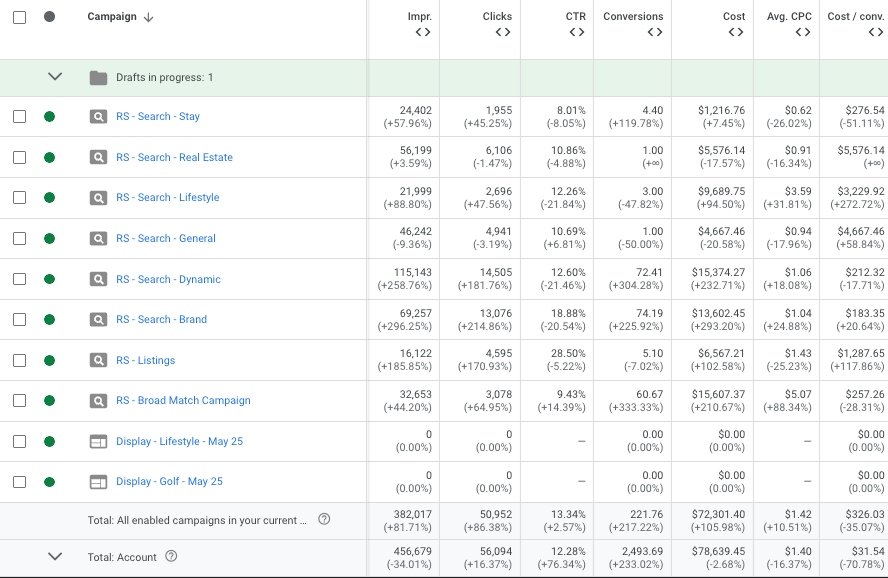Open the Display - Lifestyle - May 25 link

click(x=180, y=441)
